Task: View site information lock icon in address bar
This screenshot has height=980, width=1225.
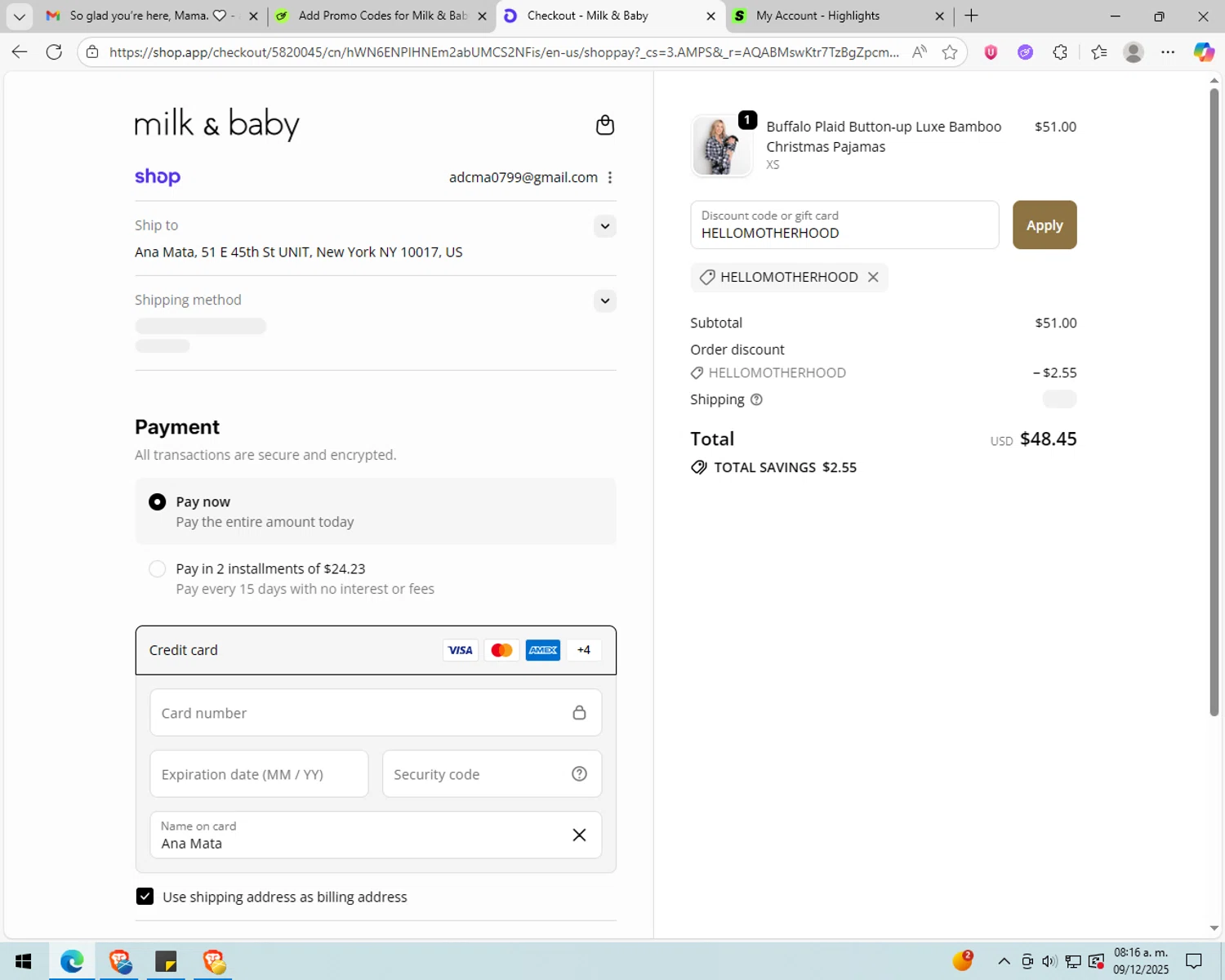Action: 92,52
